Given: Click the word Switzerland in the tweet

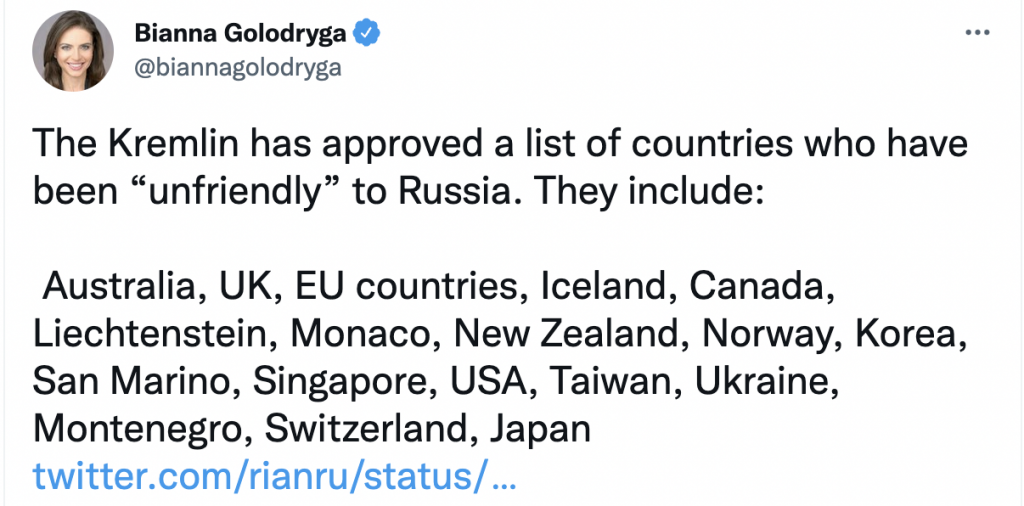Looking at the screenshot, I should (x=371, y=430).
